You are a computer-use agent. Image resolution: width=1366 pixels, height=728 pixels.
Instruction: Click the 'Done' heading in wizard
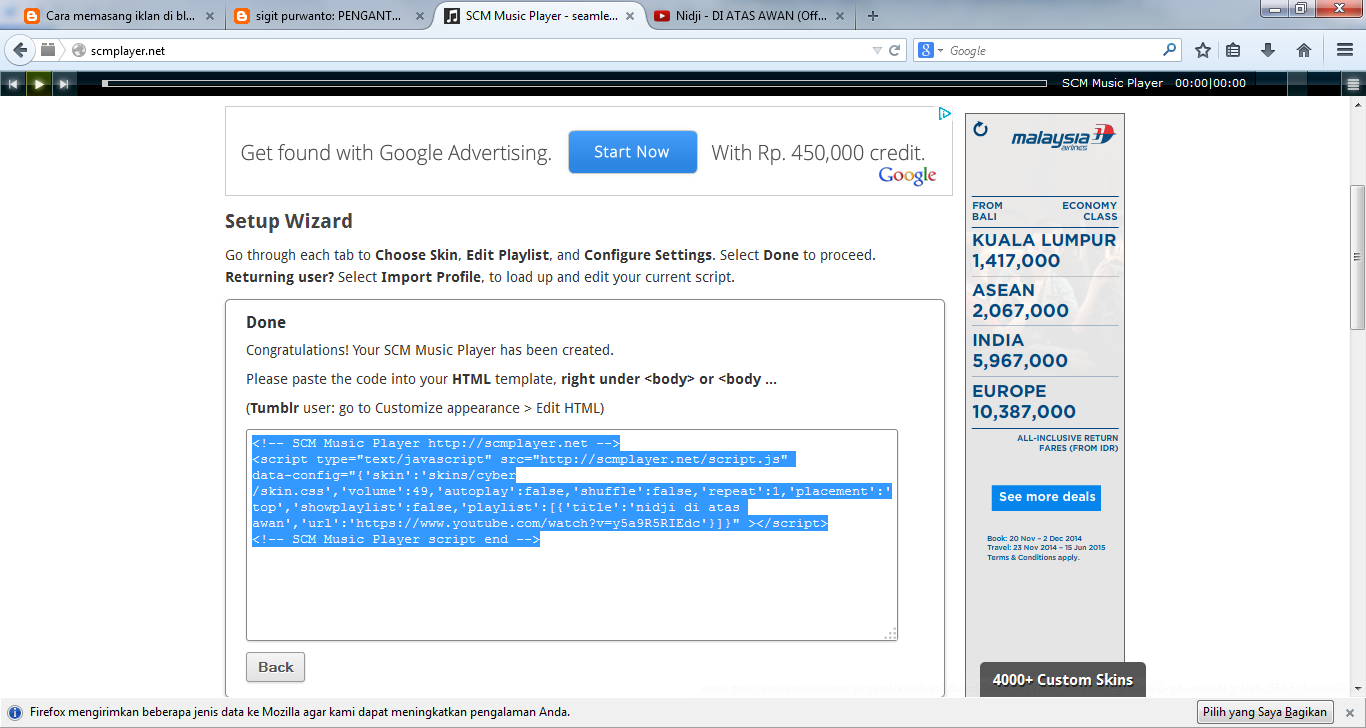(x=266, y=322)
